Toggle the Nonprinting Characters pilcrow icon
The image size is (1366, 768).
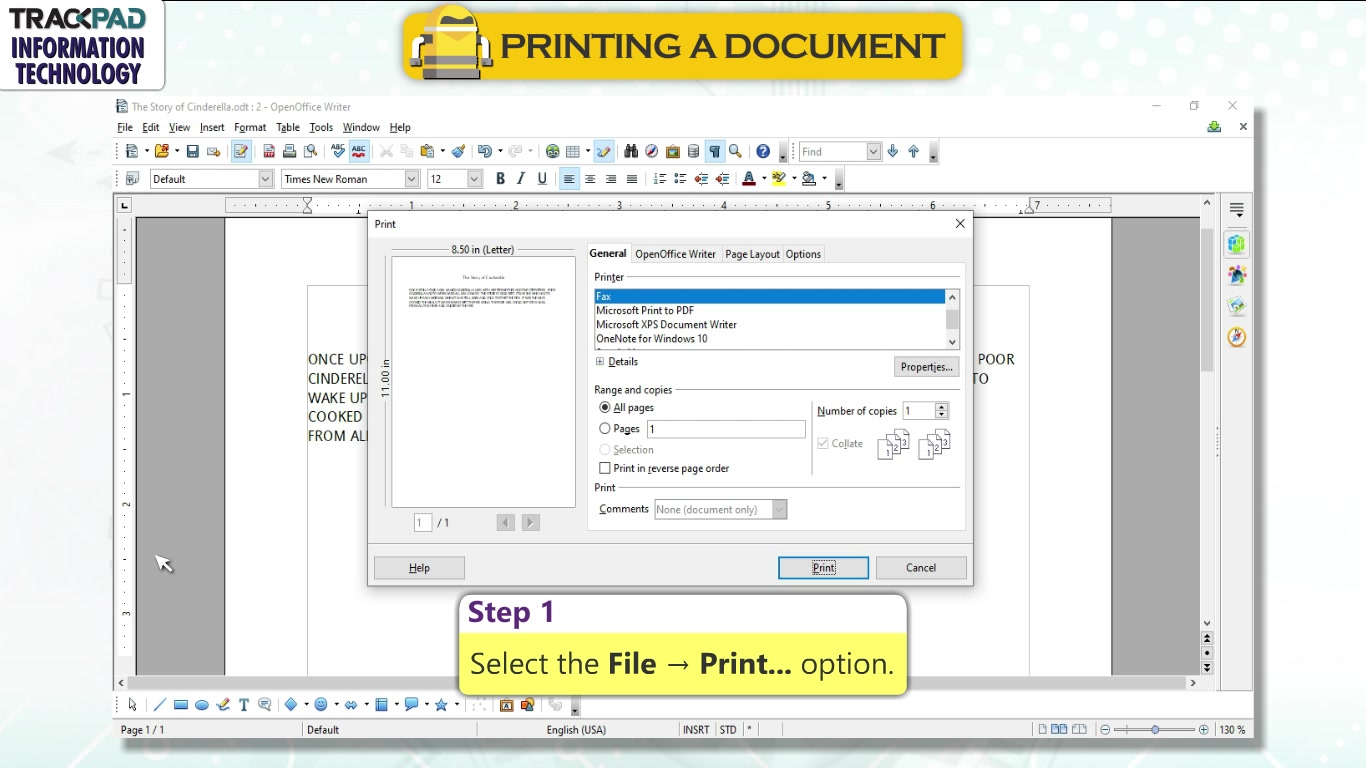[715, 152]
